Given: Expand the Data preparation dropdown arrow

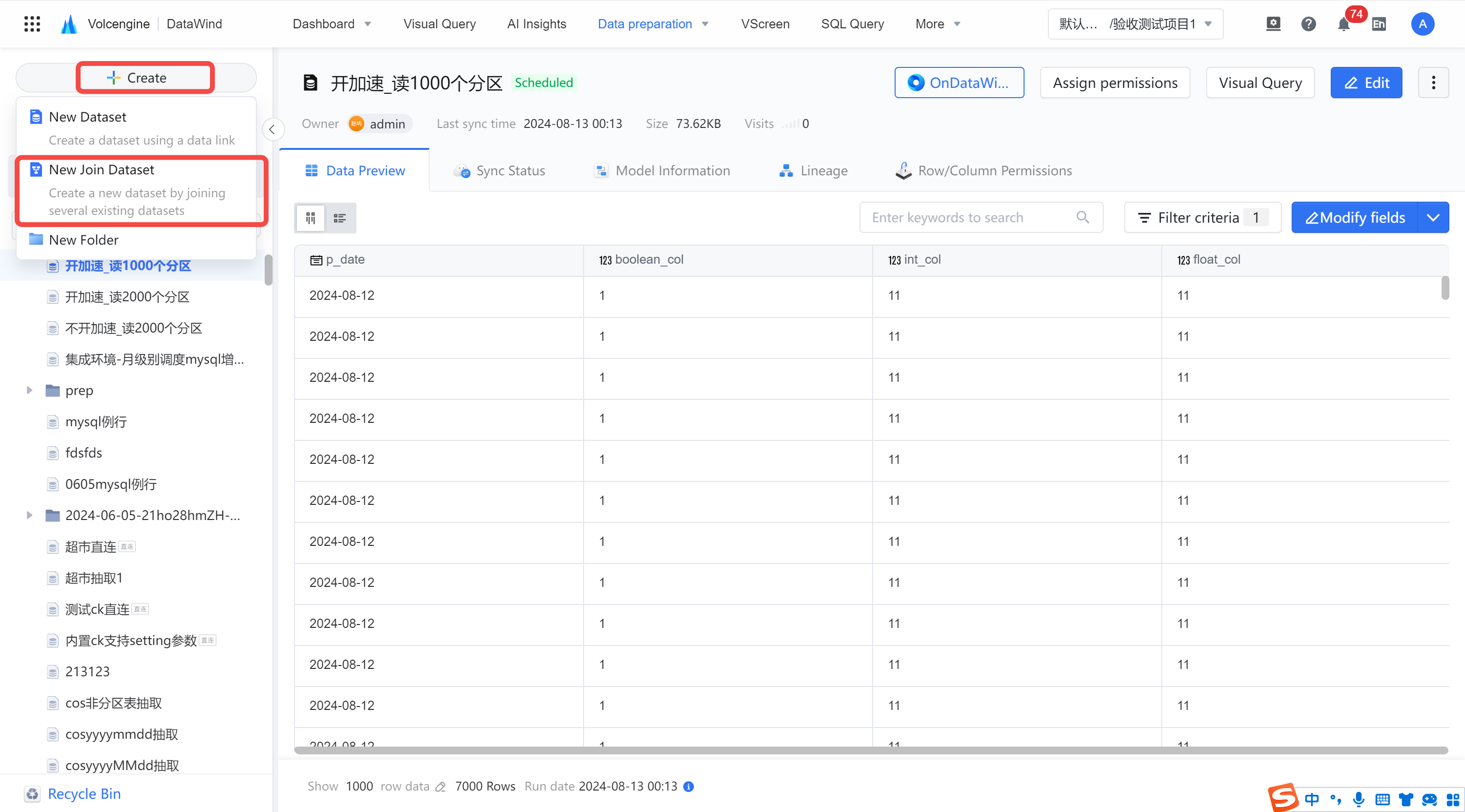Looking at the screenshot, I should click(705, 24).
